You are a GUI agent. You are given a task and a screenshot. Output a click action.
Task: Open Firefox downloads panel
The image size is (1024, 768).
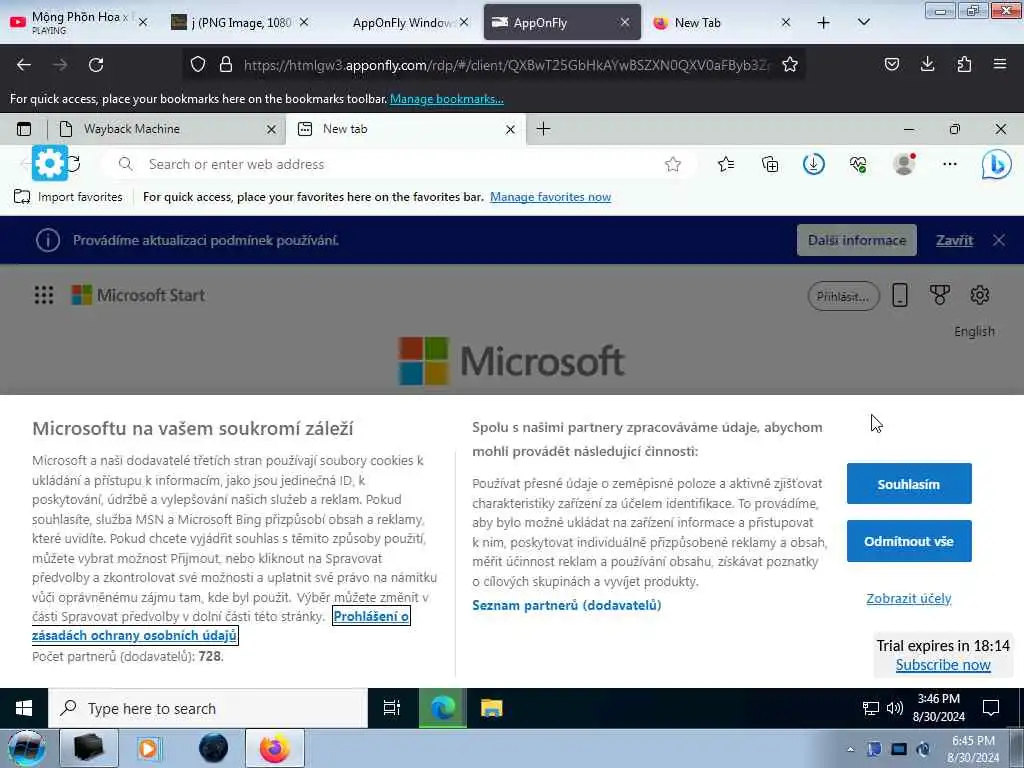click(x=927, y=64)
